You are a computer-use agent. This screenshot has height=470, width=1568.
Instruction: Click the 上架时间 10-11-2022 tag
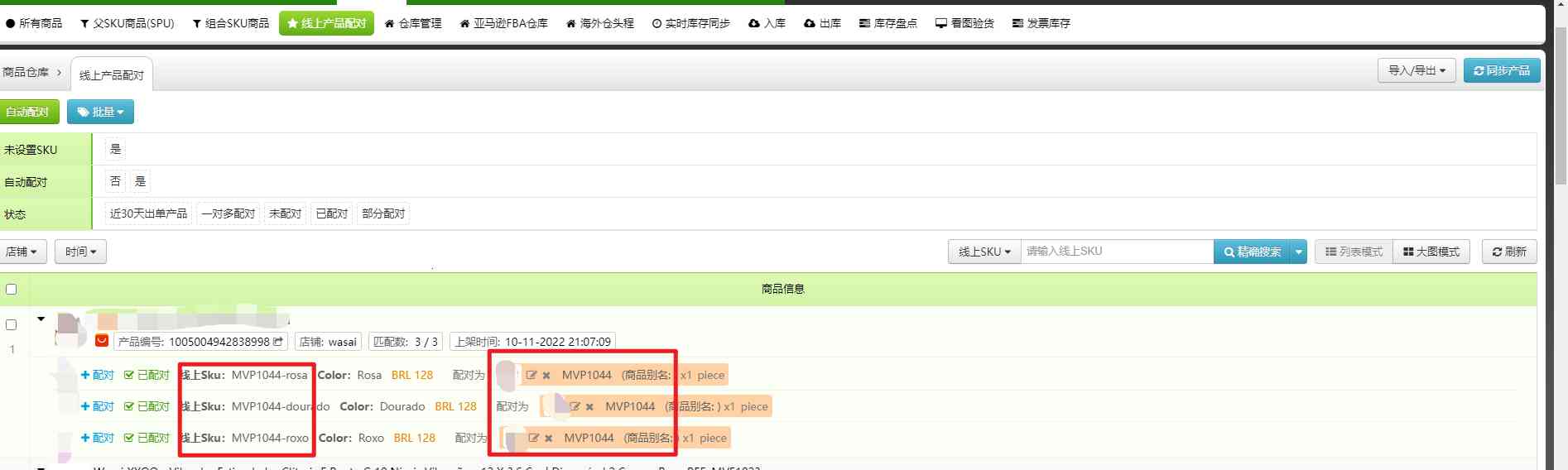(x=533, y=341)
